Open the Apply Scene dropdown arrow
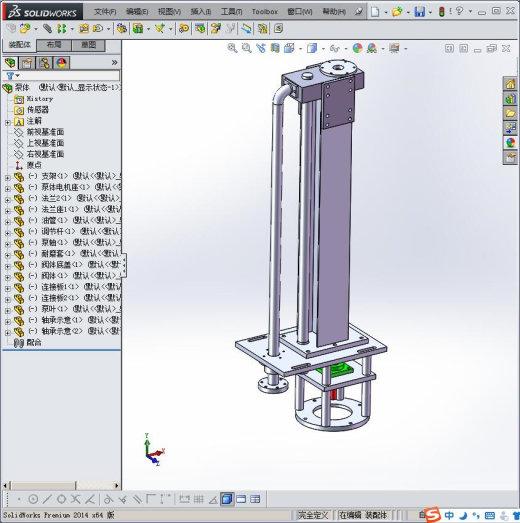The image size is (520, 523). [x=383, y=49]
